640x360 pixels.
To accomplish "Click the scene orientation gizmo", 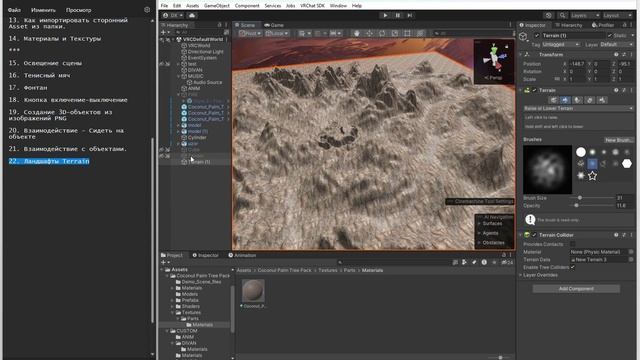I will [x=494, y=60].
